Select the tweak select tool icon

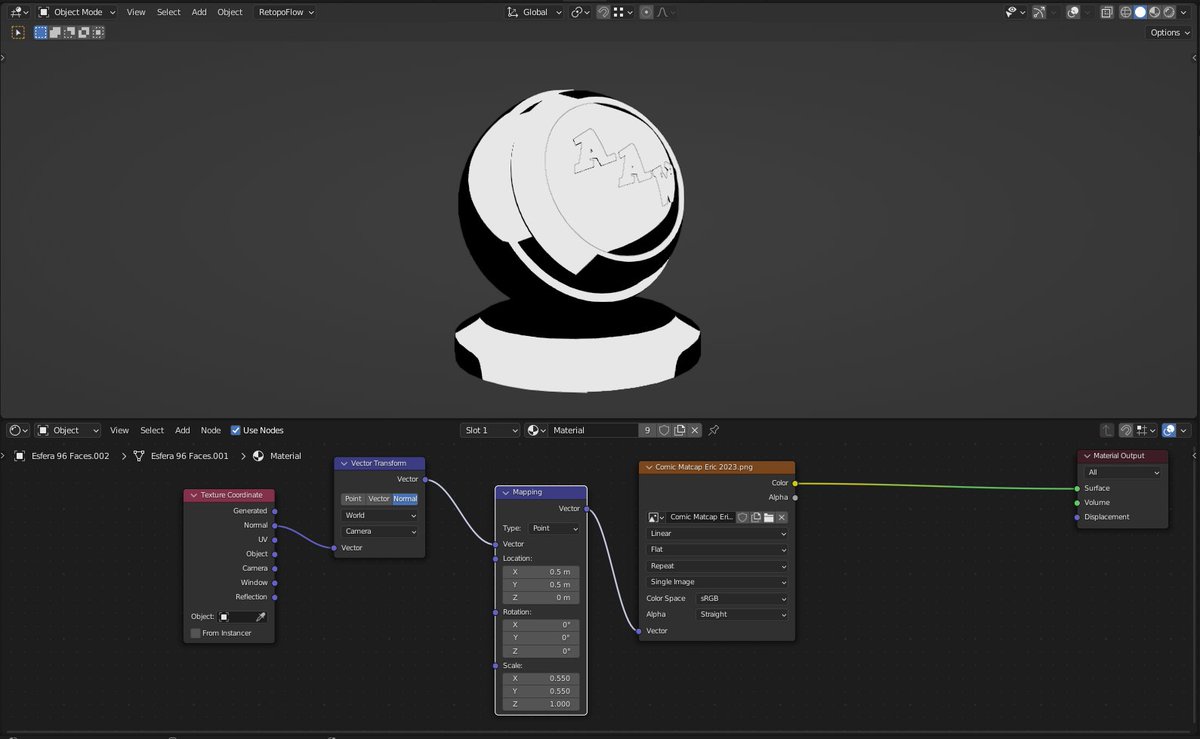pos(17,32)
